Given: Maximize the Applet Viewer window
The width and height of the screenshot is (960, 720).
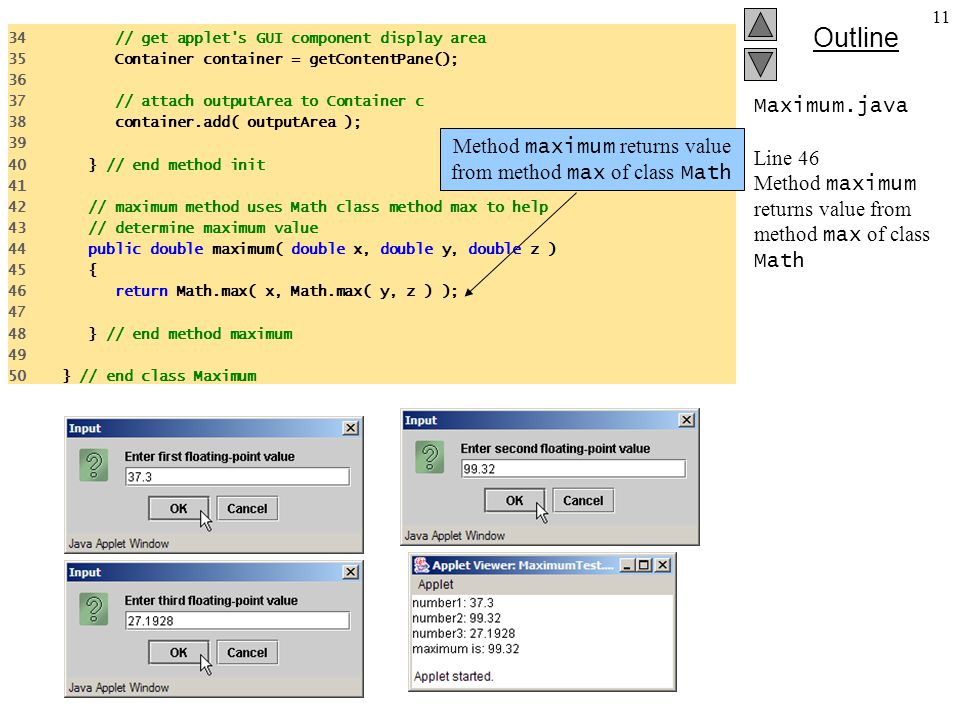Looking at the screenshot, I should pos(644,565).
